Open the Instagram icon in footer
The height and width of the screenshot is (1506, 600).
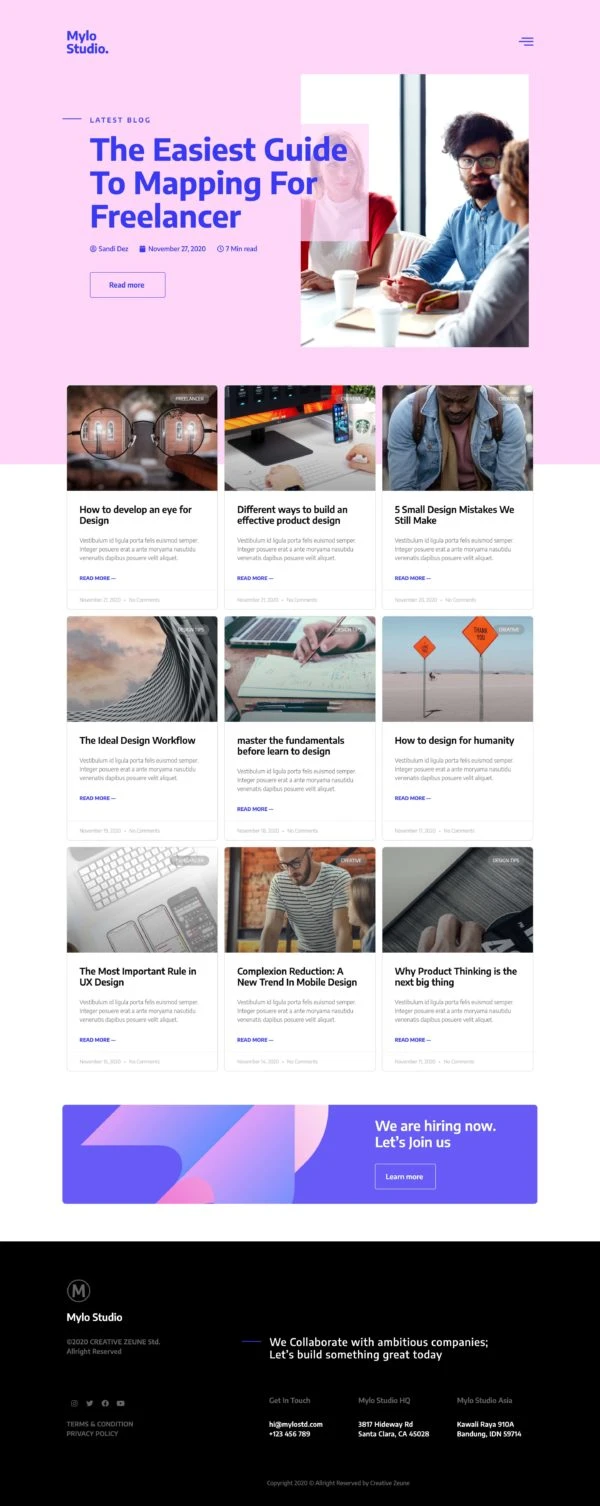coord(74,1403)
